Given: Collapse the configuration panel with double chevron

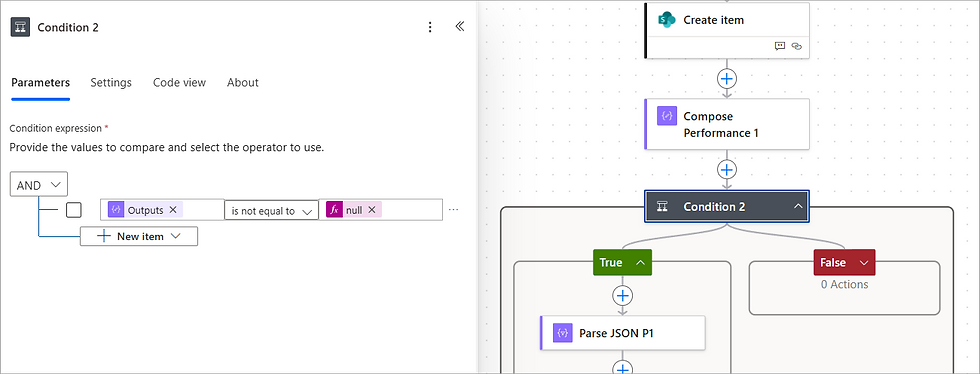Looking at the screenshot, I should point(459,27).
